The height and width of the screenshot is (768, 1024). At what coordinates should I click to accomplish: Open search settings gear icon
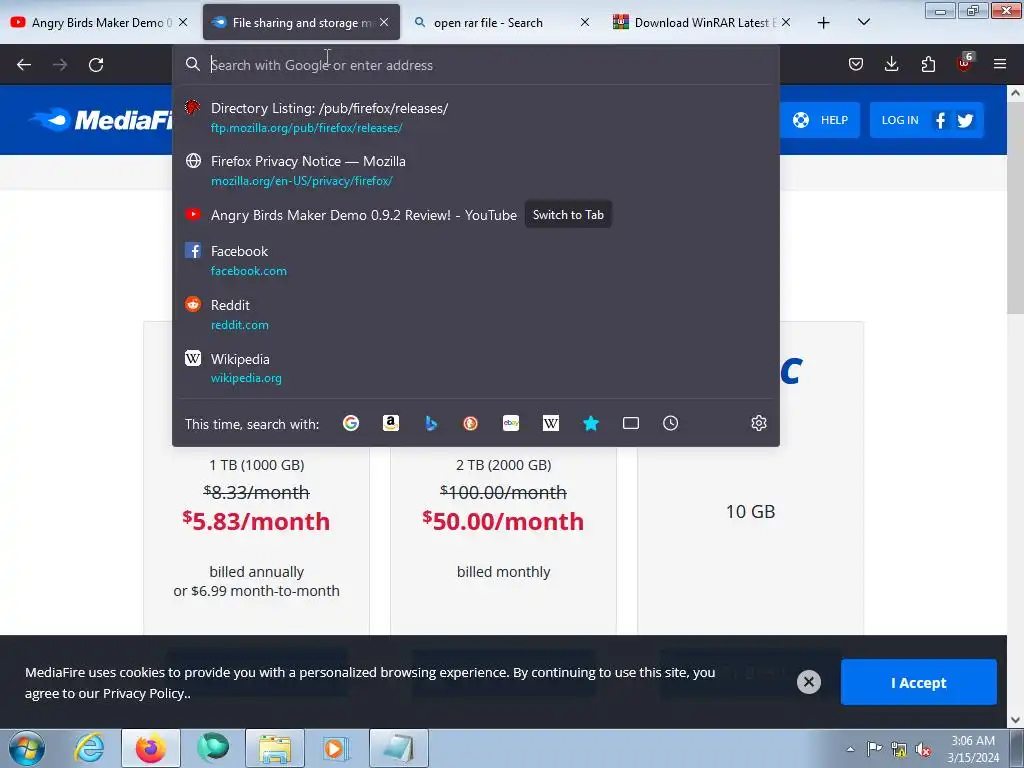[759, 423]
